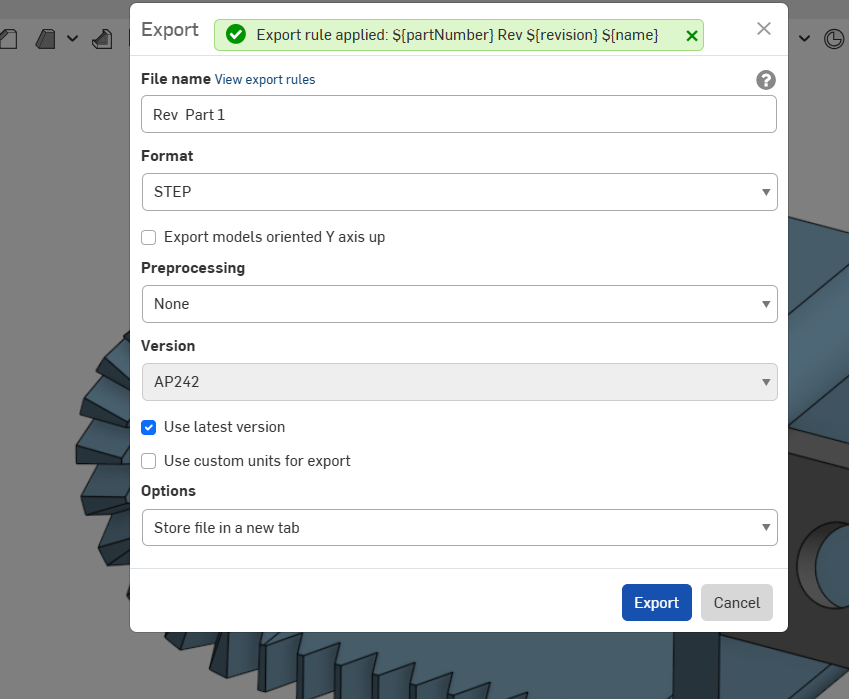Click the clock icon in the top-right toolbar

pos(833,39)
